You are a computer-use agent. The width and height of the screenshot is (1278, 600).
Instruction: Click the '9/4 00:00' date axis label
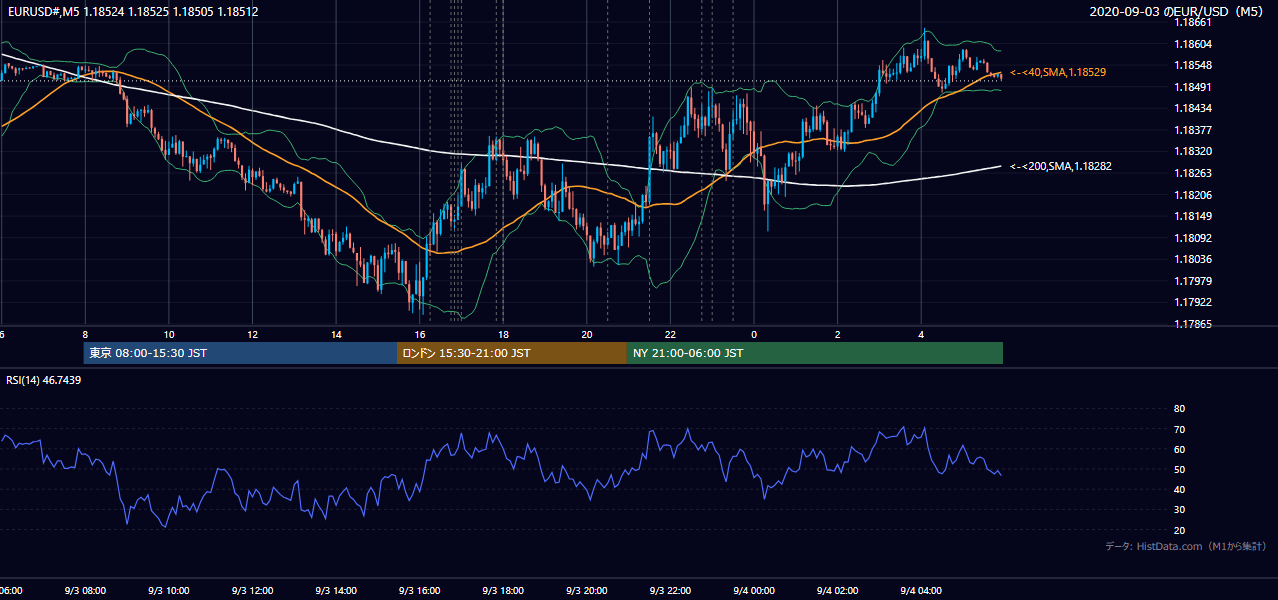coord(754,591)
